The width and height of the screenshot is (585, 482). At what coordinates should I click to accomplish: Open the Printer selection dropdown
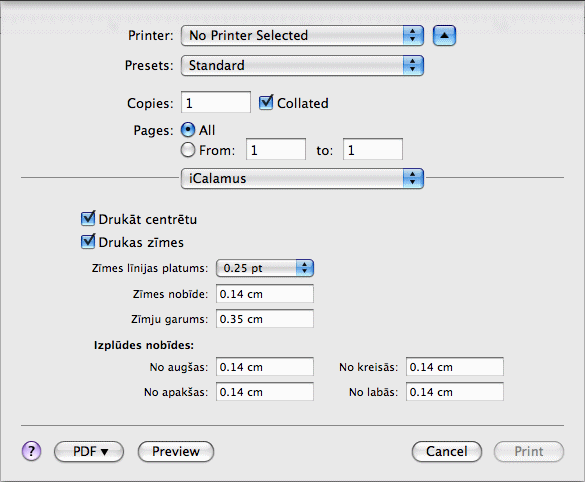click(x=302, y=35)
